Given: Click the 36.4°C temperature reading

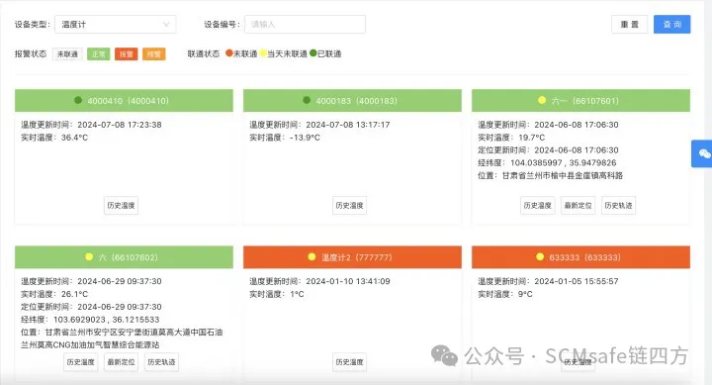Looking at the screenshot, I should 74,138.
